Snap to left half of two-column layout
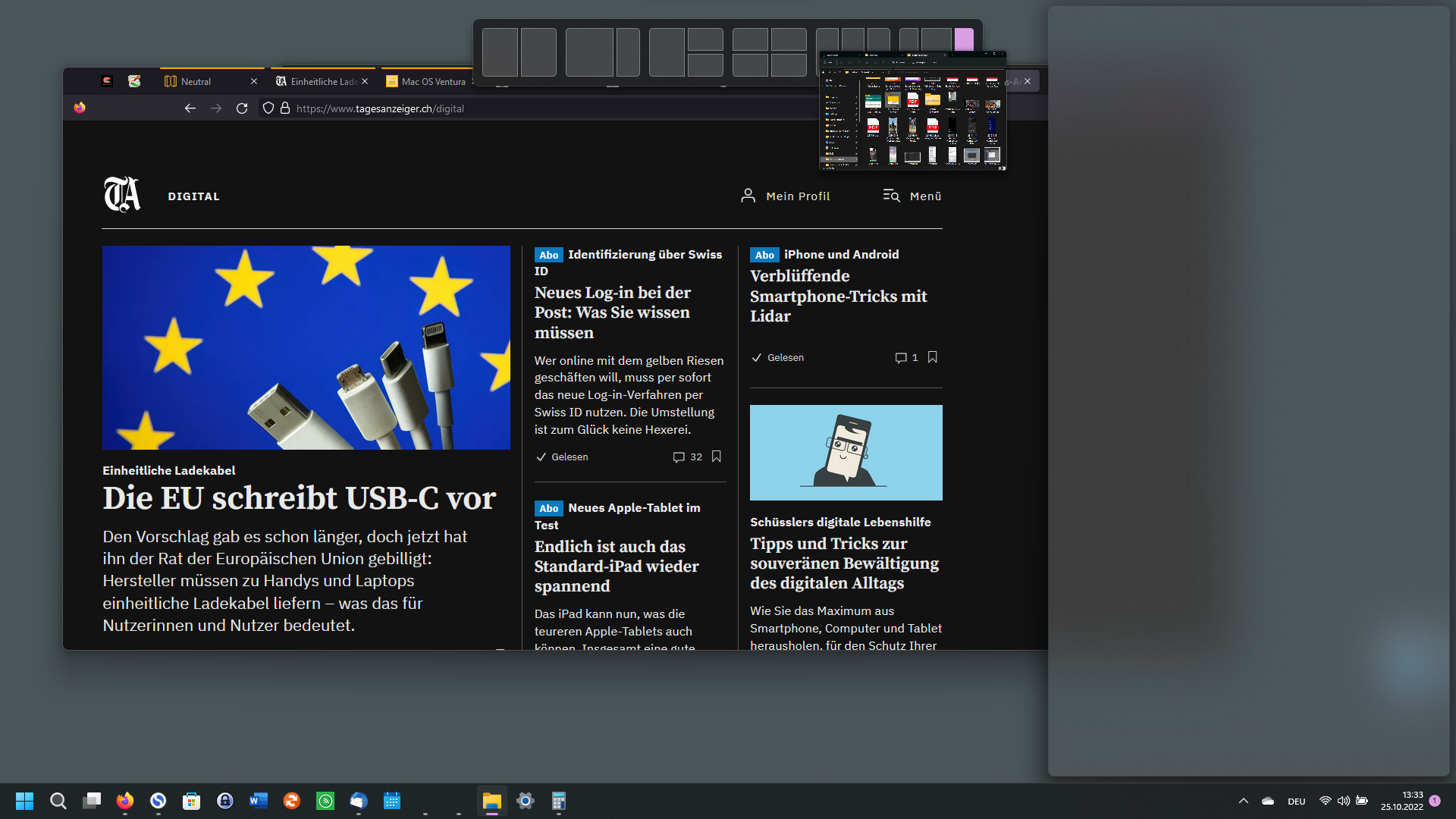The image size is (1456, 819). pos(500,52)
